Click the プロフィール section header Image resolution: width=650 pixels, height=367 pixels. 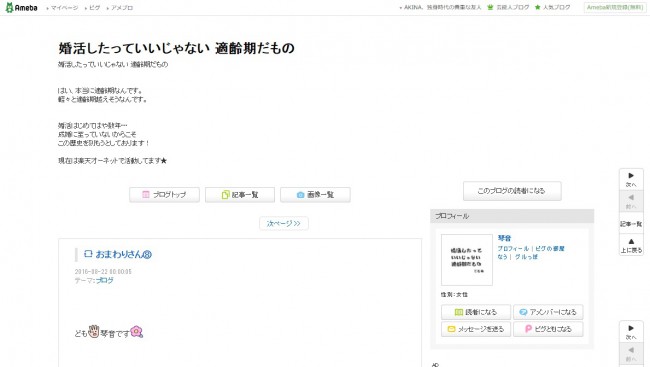(512, 216)
